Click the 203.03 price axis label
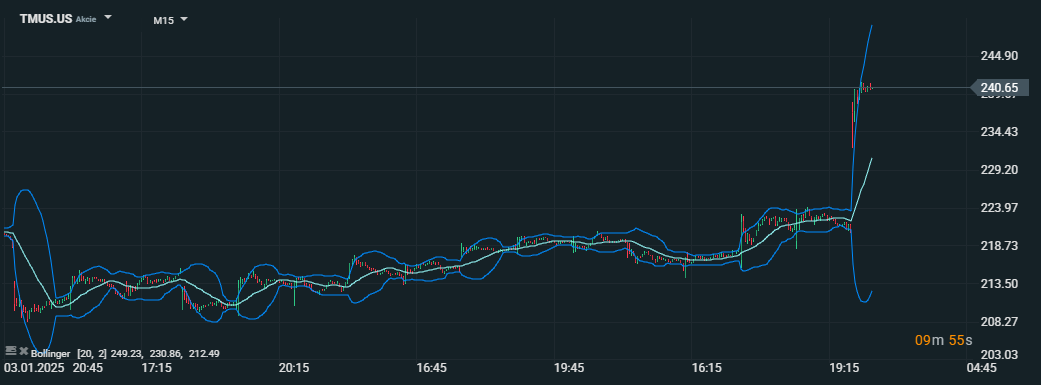This screenshot has width=1041, height=385. [999, 354]
